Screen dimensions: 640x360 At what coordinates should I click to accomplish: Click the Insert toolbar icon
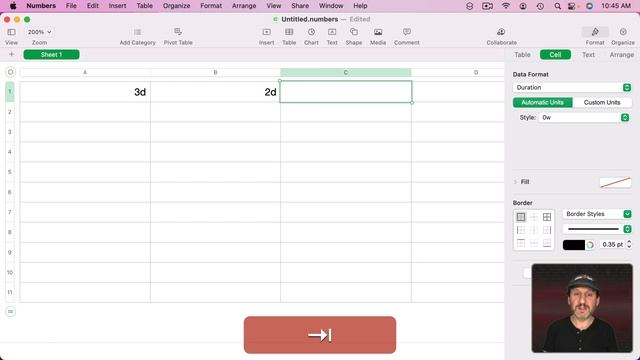tap(267, 32)
